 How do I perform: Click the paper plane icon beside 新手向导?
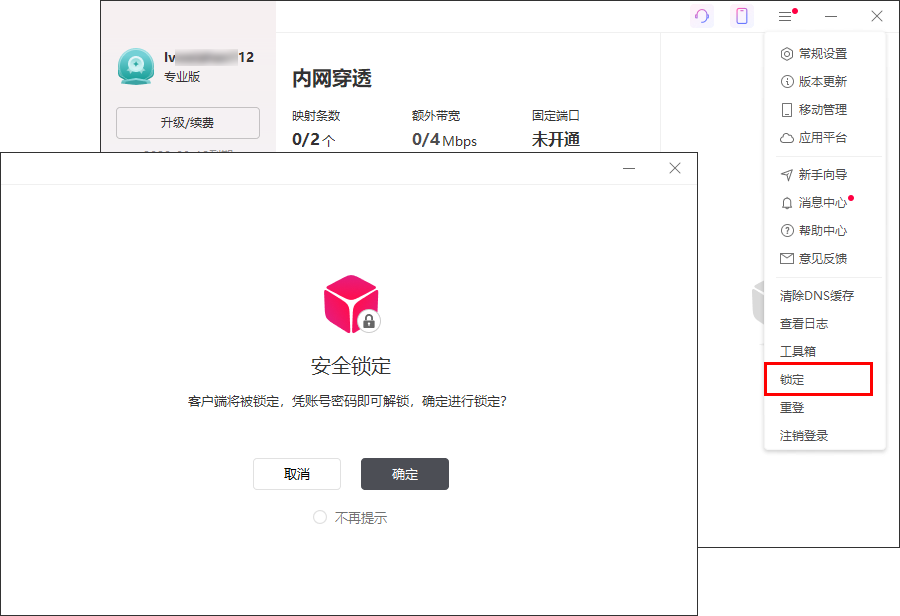pyautogui.click(x=786, y=175)
